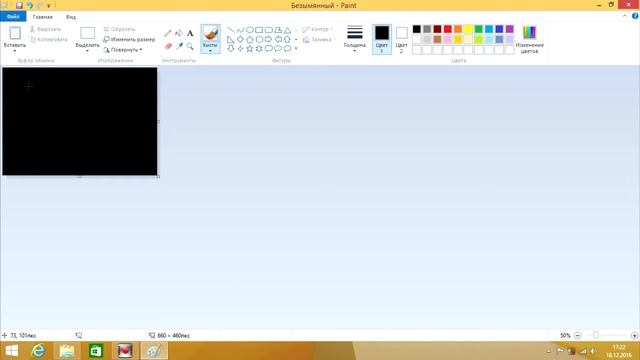Select the Color picker eyedropper tool
The height and width of the screenshot is (360, 640).
pyautogui.click(x=179, y=46)
